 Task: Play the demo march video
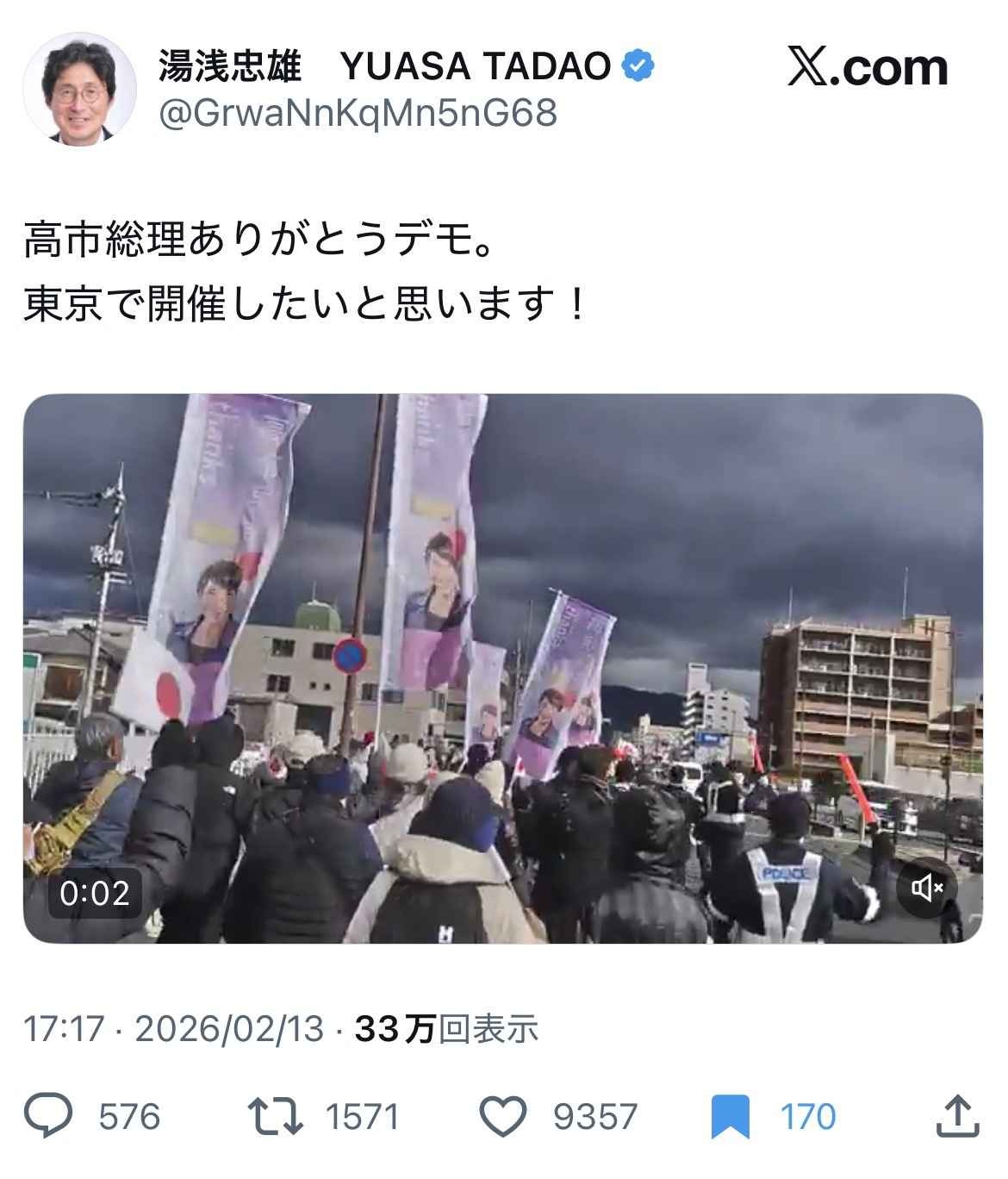[503, 668]
